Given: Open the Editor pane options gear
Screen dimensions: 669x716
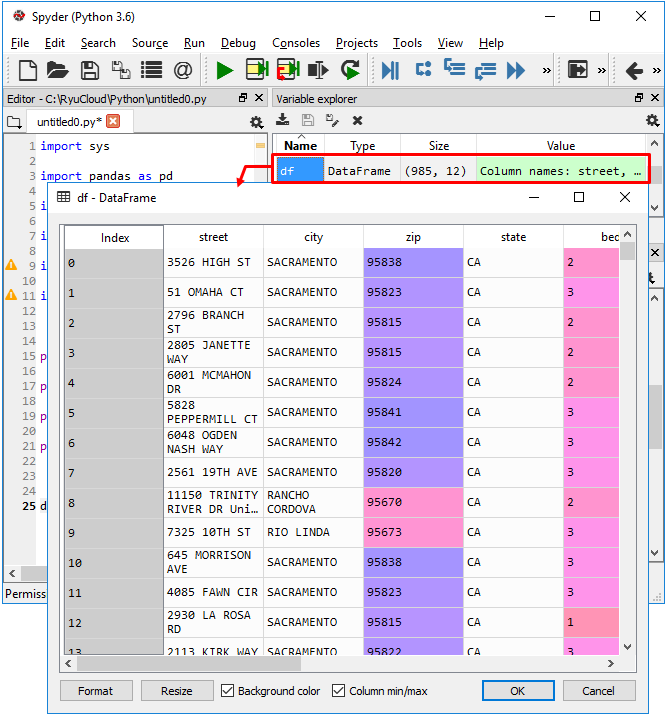Looking at the screenshot, I should [x=256, y=122].
